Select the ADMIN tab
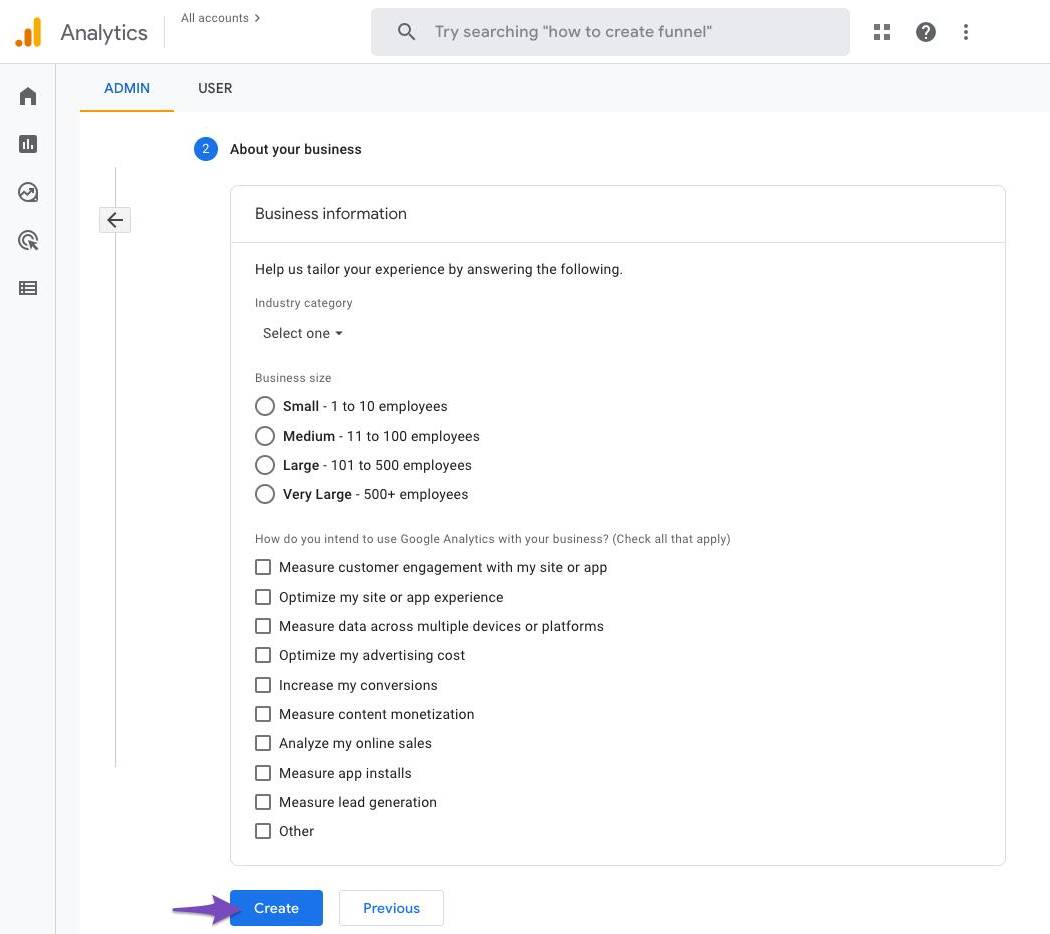Image resolution: width=1050 pixels, height=934 pixels. click(x=127, y=88)
